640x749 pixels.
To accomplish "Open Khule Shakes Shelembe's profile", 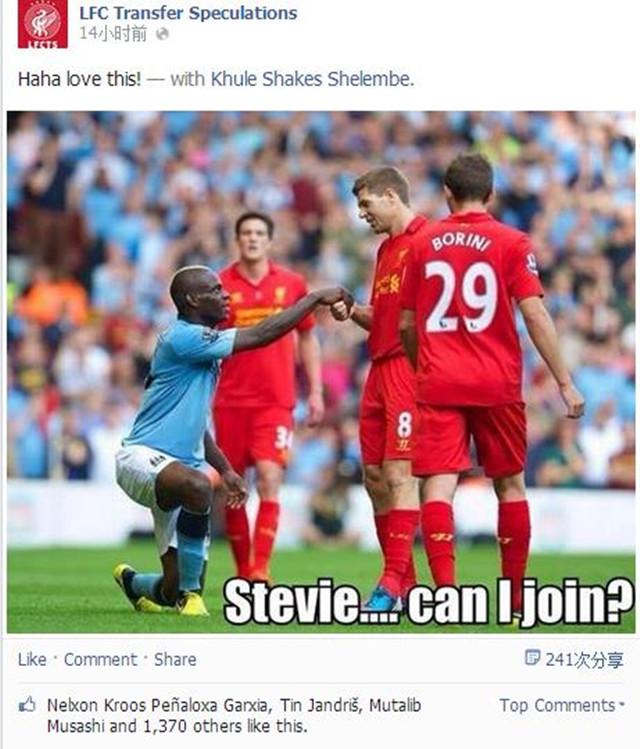I will coord(312,79).
